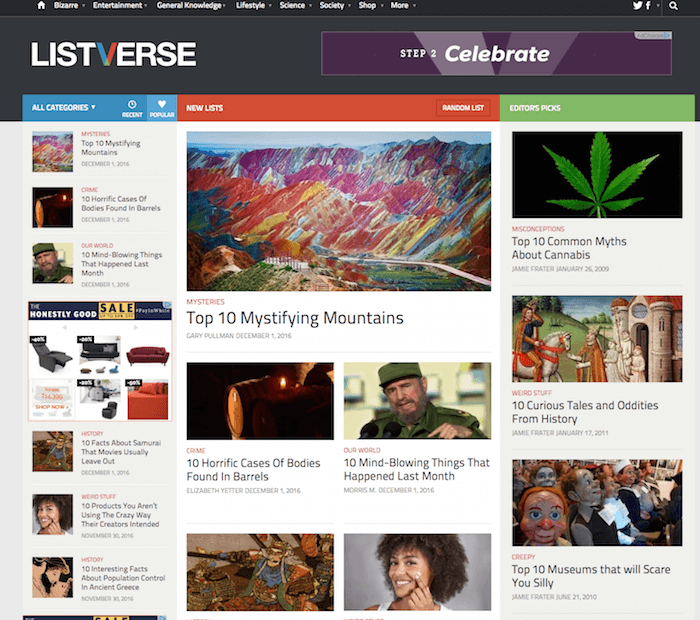Open sidebar Mind-Blowing Things Last Month link
700x620 pixels.
[x=121, y=264]
